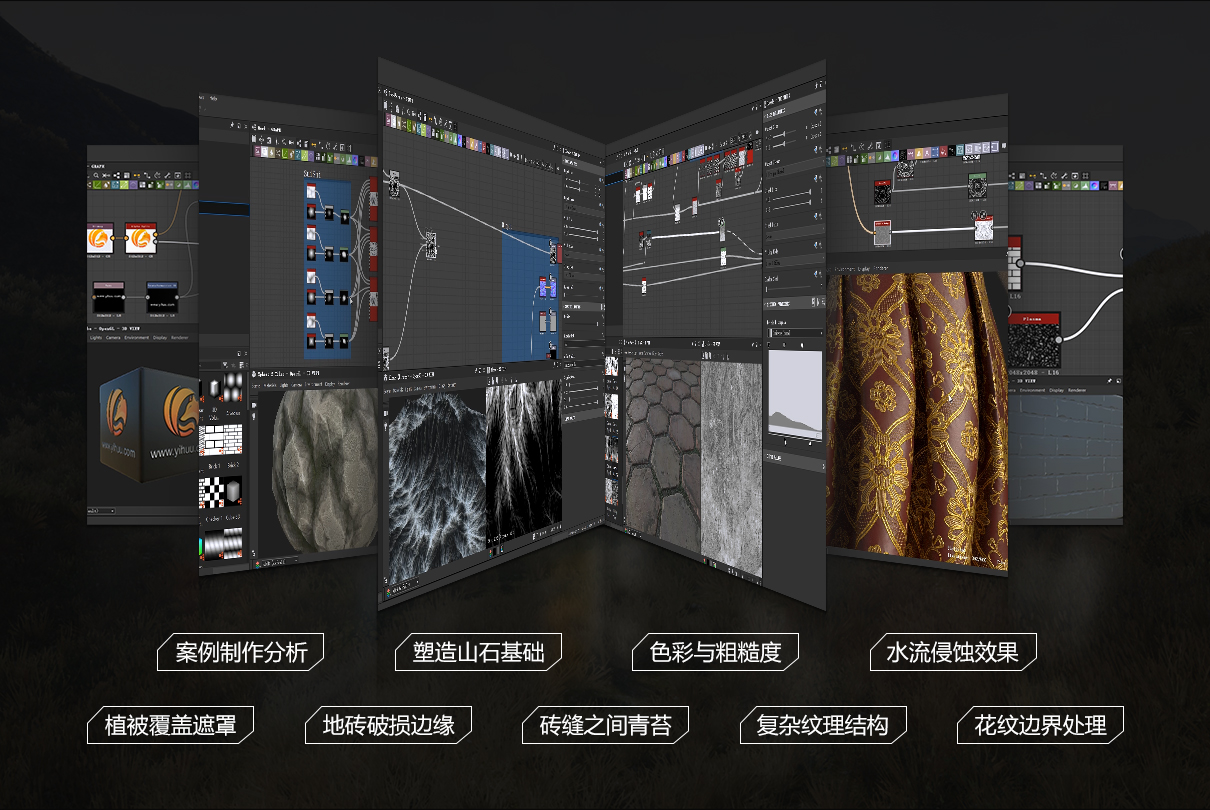The image size is (1210, 810).
Task: Open Display menu in leftmost 3D view
Action: click(159, 338)
